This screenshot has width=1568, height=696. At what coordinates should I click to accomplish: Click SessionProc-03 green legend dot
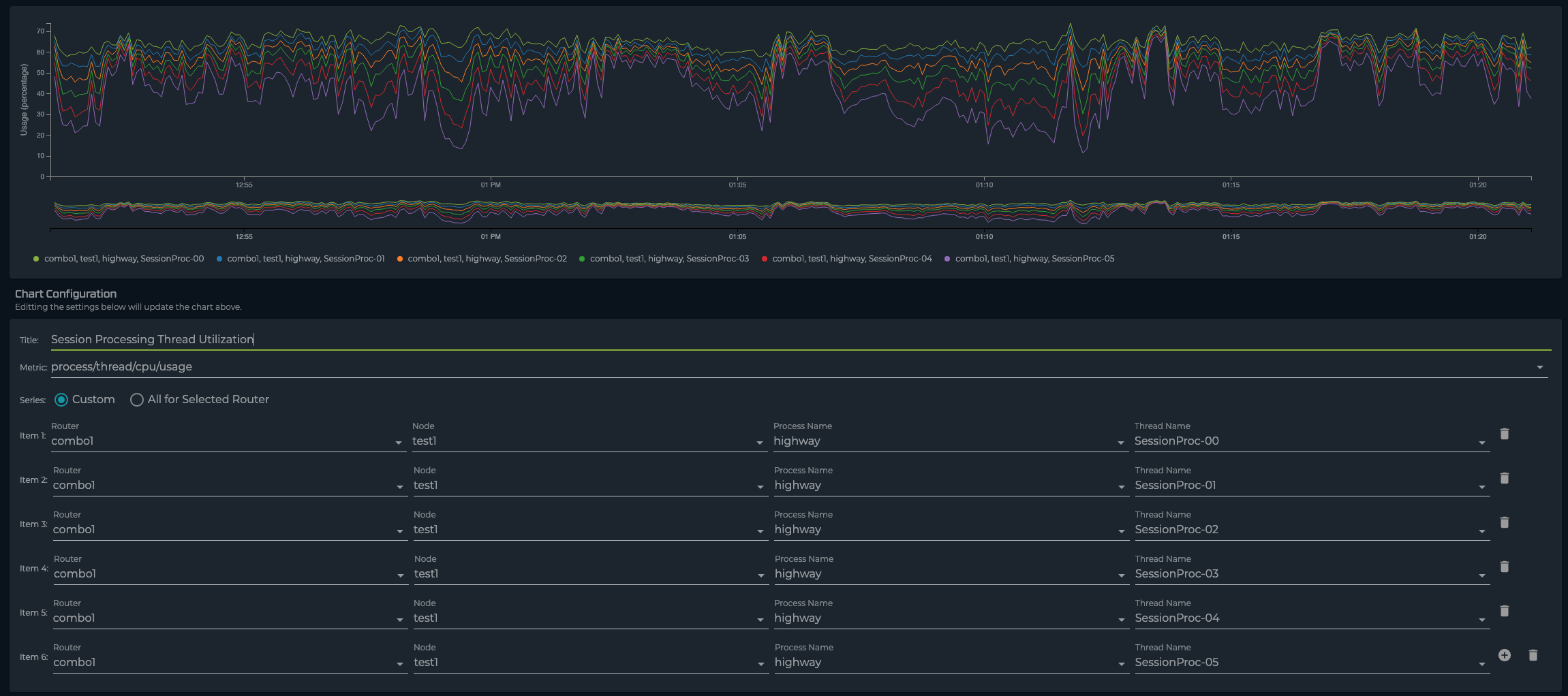(582, 259)
